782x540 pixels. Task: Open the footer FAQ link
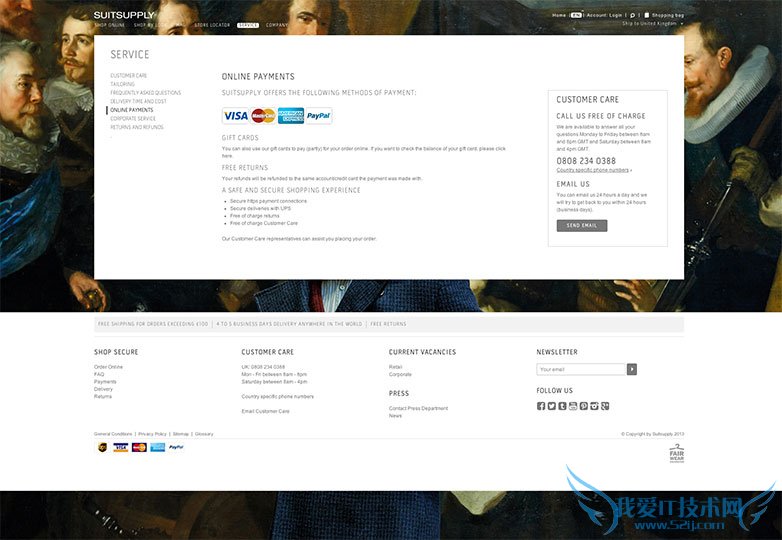tap(99, 374)
